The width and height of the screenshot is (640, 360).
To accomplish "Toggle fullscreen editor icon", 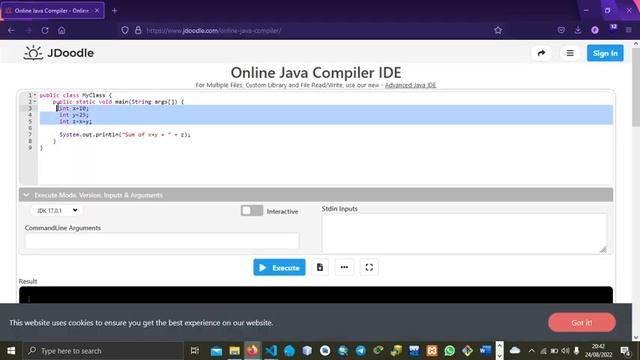I will [369, 267].
